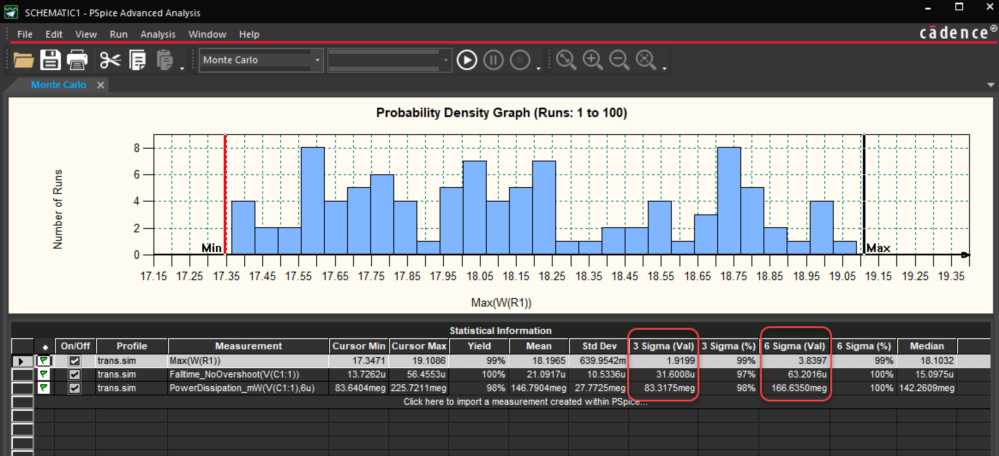Click the 6 Sigma (%) column header

point(866,346)
